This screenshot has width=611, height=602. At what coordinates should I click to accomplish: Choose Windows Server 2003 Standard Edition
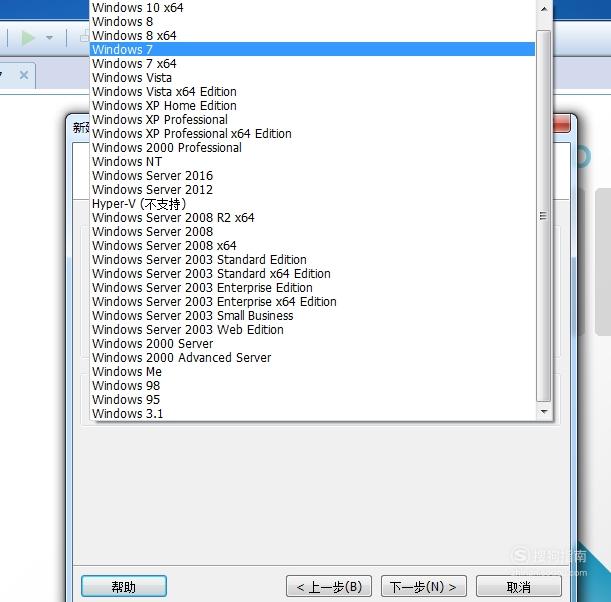313,260
